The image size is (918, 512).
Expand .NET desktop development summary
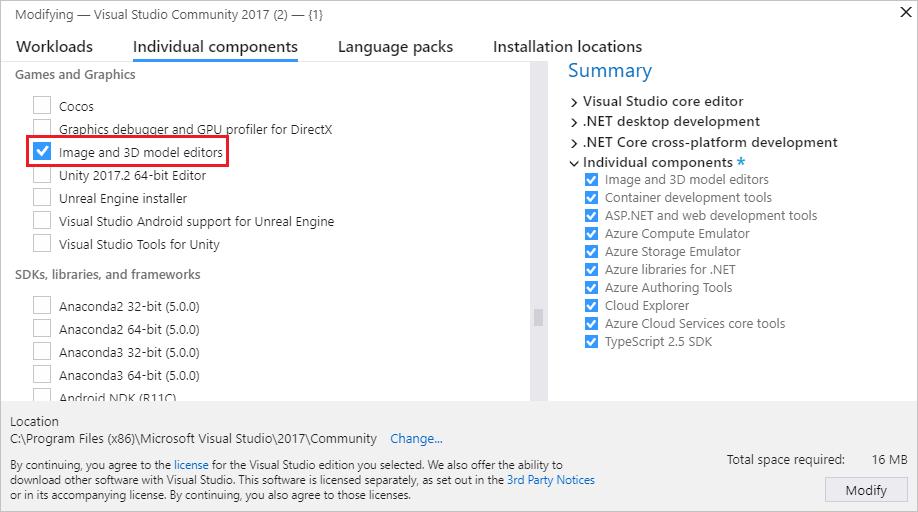pyautogui.click(x=574, y=122)
